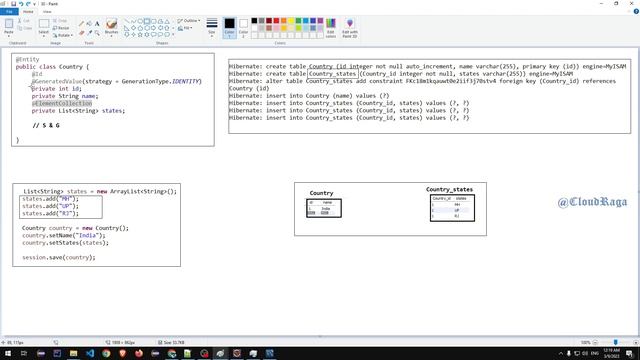640x360 pixels.
Task: Pick the Right triangle shape
Action: (x=127, y=28)
